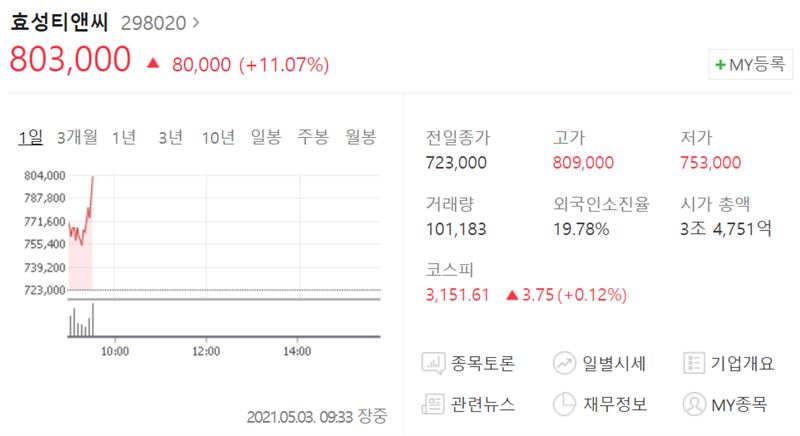Show the 1년 chart view
The width and height of the screenshot is (800, 436).
click(124, 138)
